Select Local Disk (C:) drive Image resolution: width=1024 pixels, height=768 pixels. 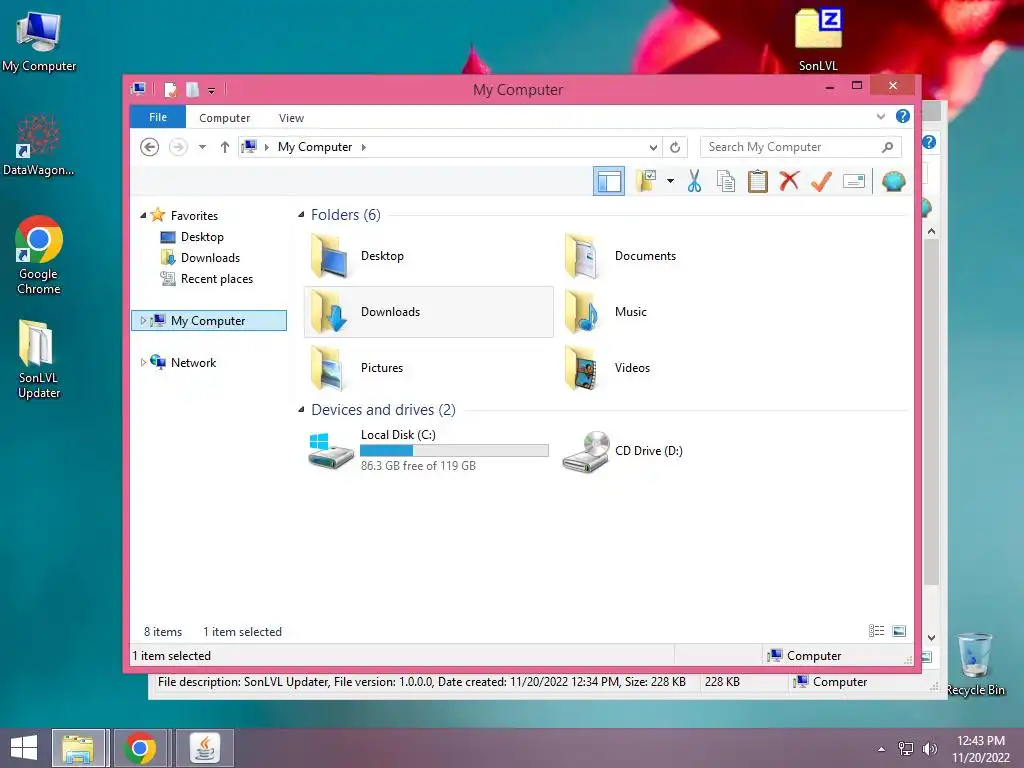[x=428, y=450]
